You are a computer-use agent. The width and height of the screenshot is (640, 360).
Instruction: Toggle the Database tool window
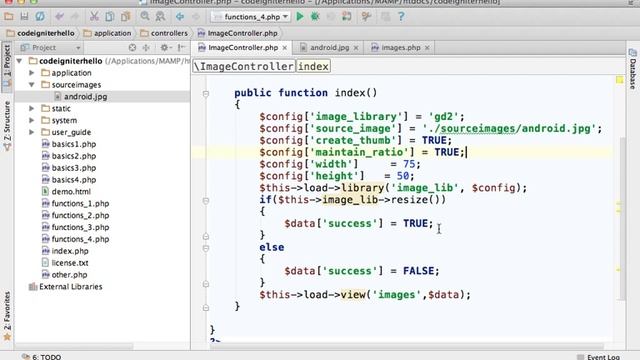pos(633,69)
